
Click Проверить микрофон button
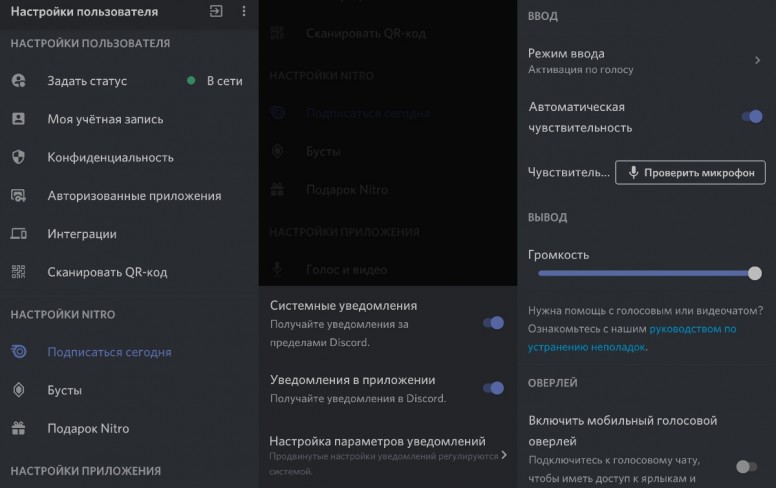coord(690,172)
